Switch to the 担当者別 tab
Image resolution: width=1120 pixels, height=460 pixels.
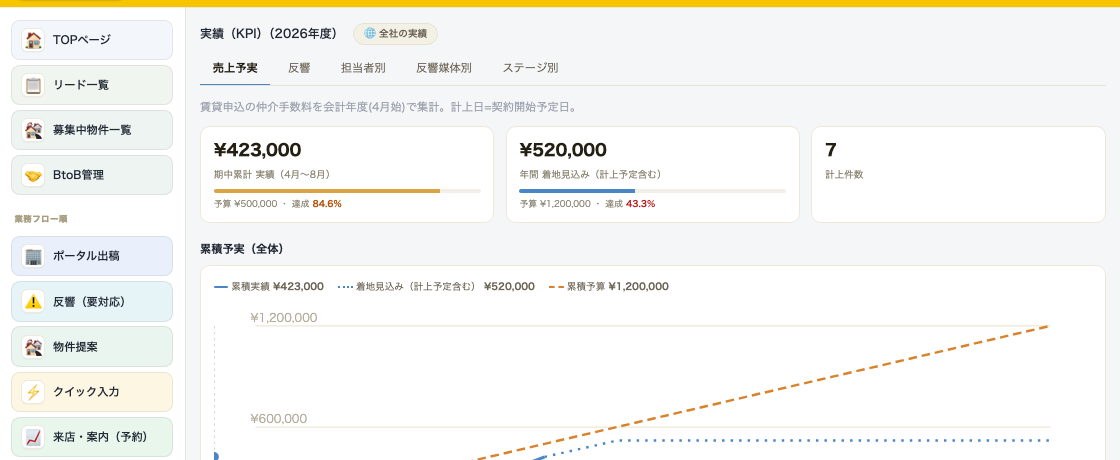pos(363,69)
